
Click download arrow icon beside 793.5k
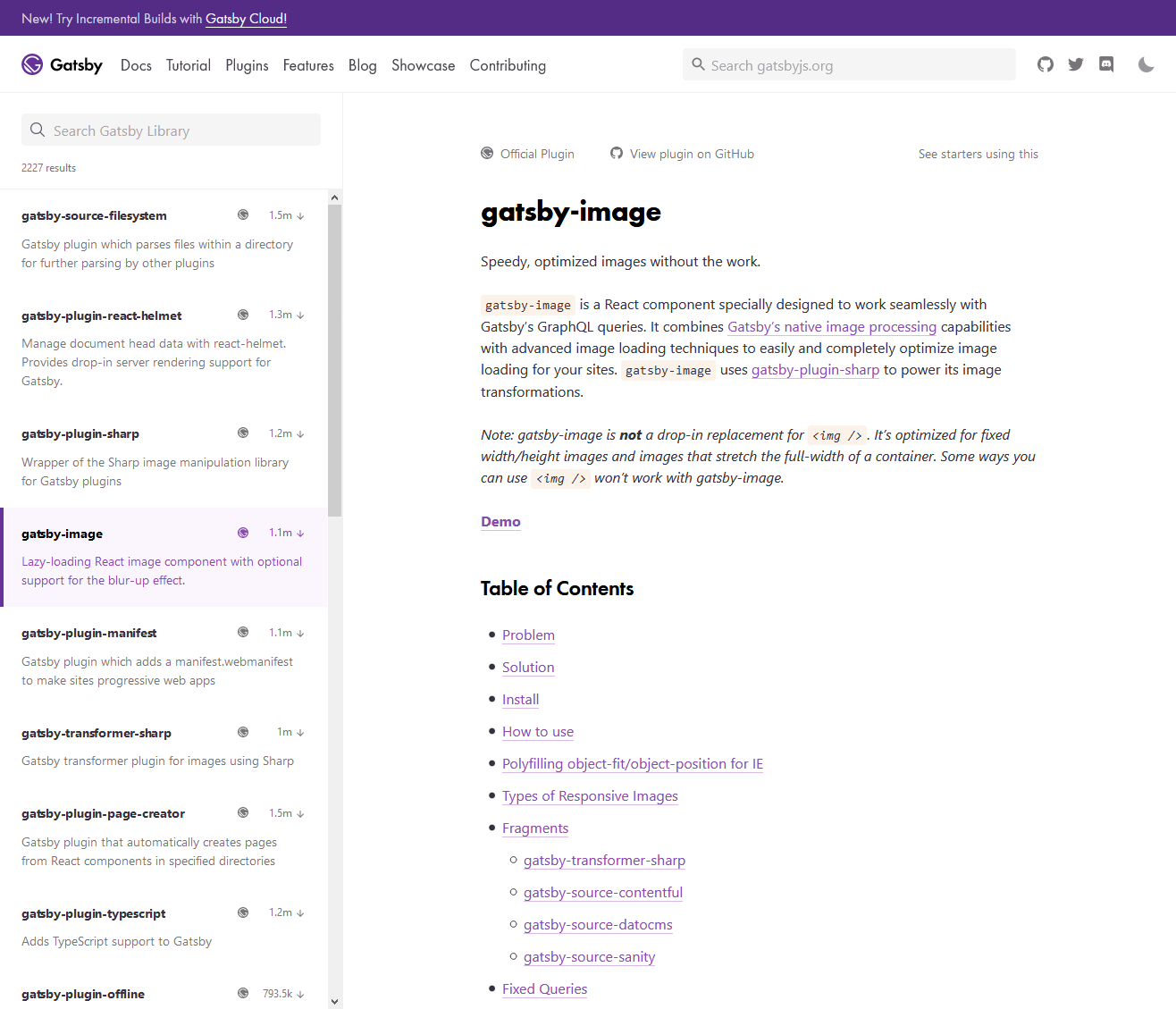300,994
